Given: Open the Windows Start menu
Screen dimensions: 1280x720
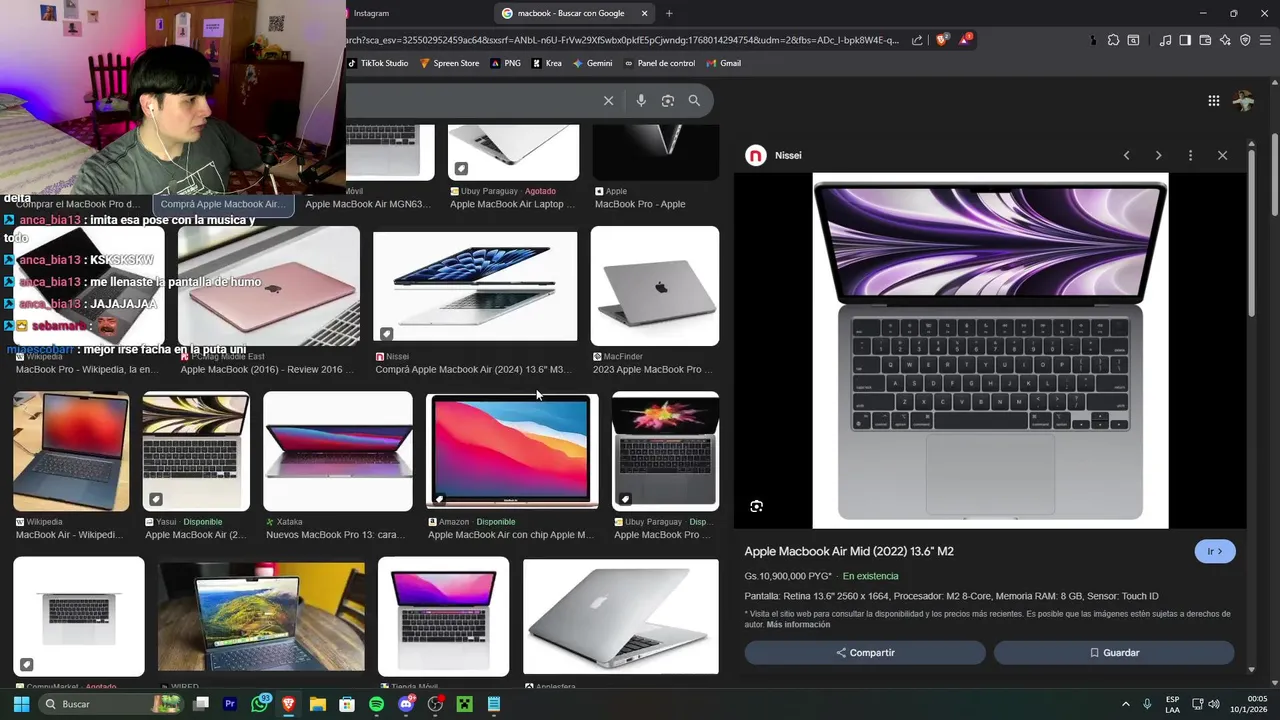Looking at the screenshot, I should coord(21,704).
